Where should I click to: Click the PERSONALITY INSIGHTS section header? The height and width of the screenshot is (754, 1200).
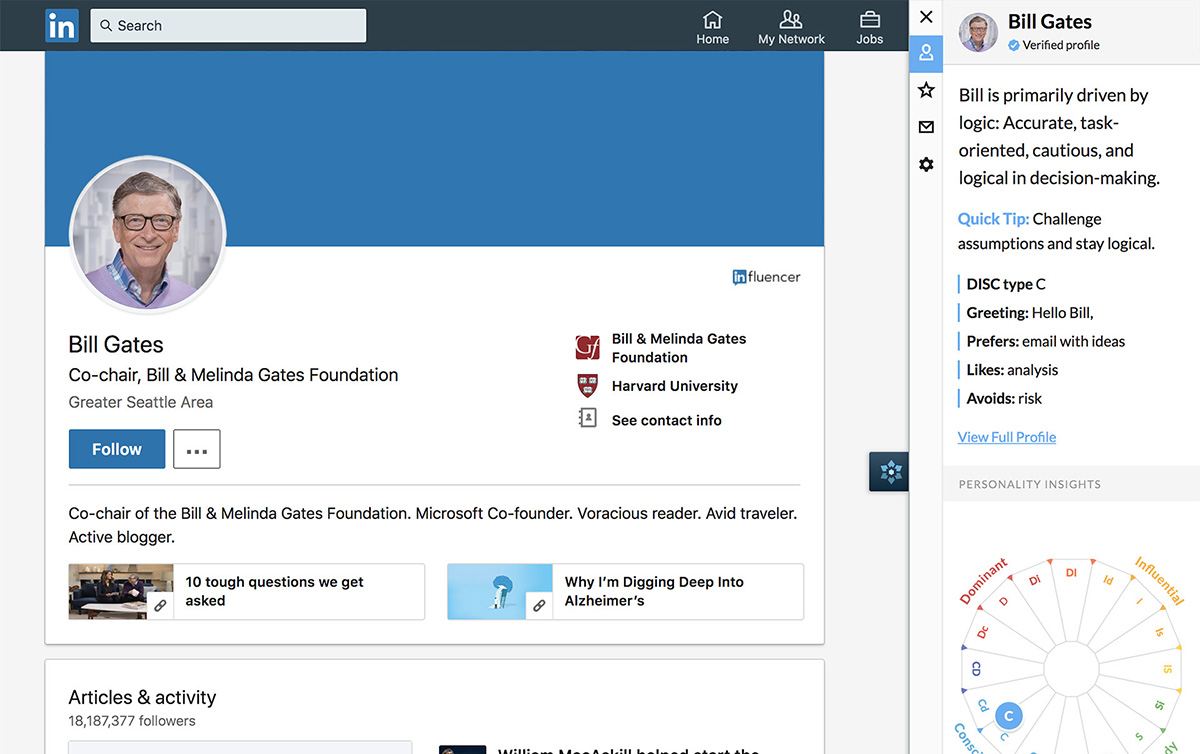1030,484
